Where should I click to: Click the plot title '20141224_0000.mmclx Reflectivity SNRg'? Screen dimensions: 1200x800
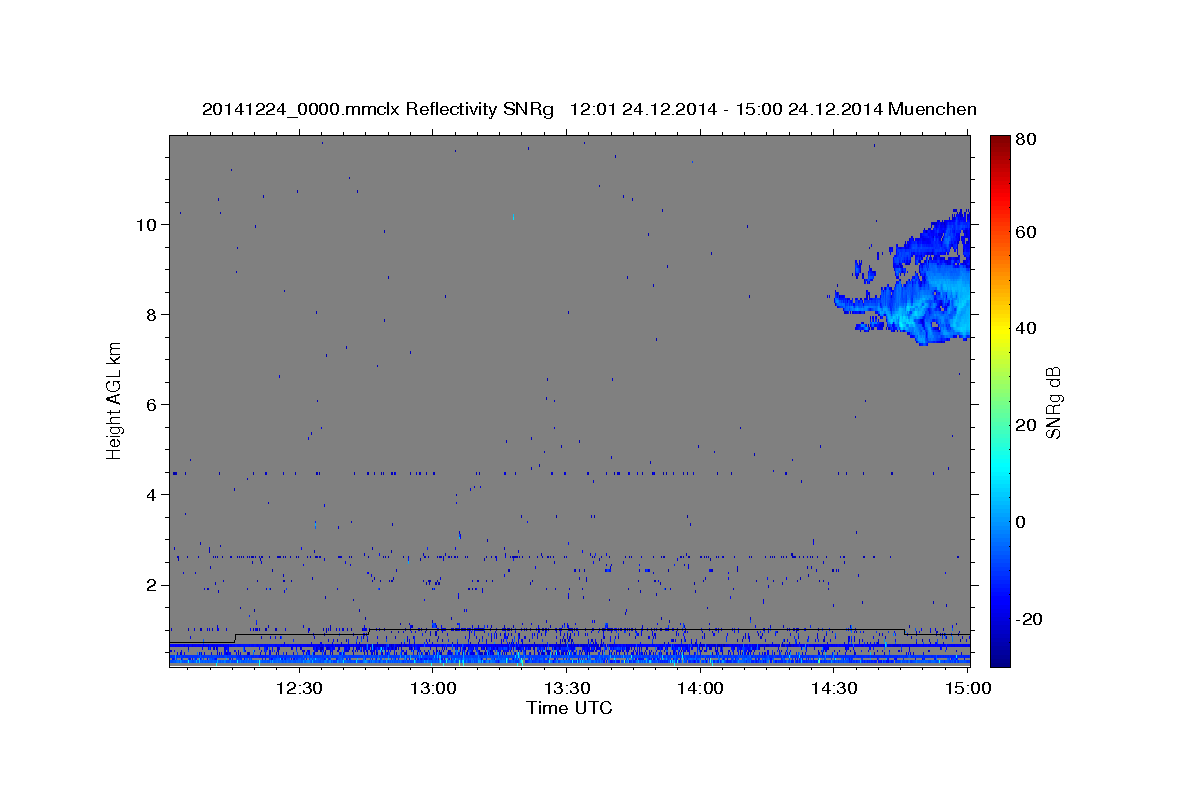[377, 109]
